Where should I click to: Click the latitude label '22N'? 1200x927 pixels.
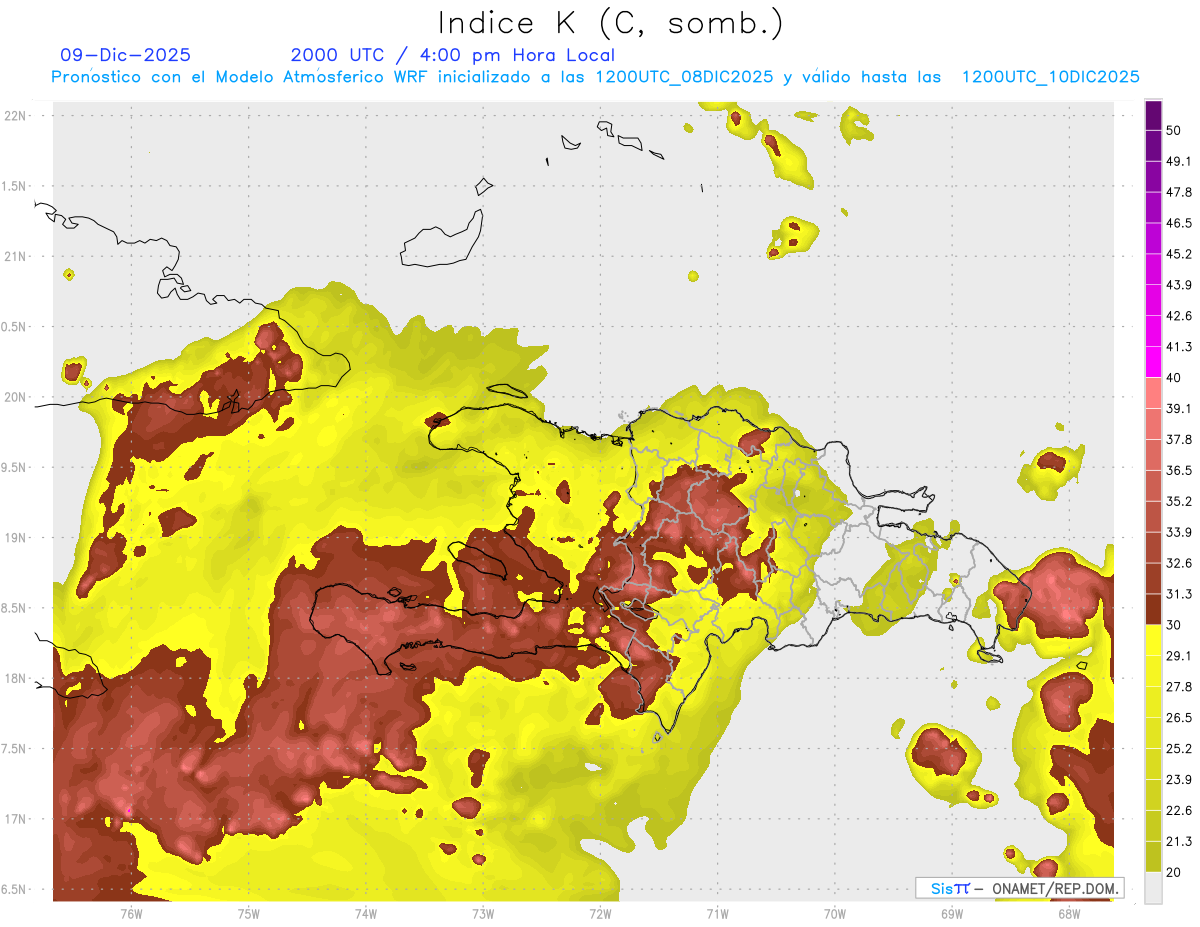tap(15, 116)
